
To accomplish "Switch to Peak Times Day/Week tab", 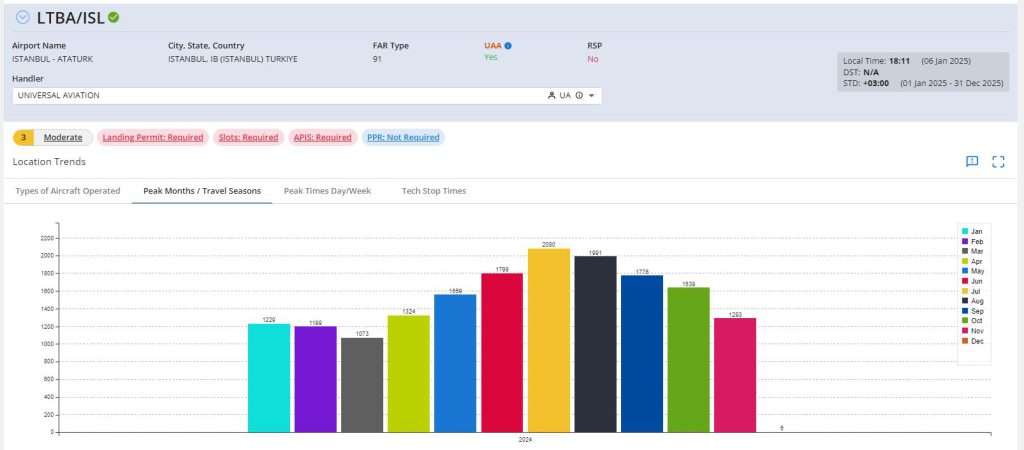I will pyautogui.click(x=327, y=190).
